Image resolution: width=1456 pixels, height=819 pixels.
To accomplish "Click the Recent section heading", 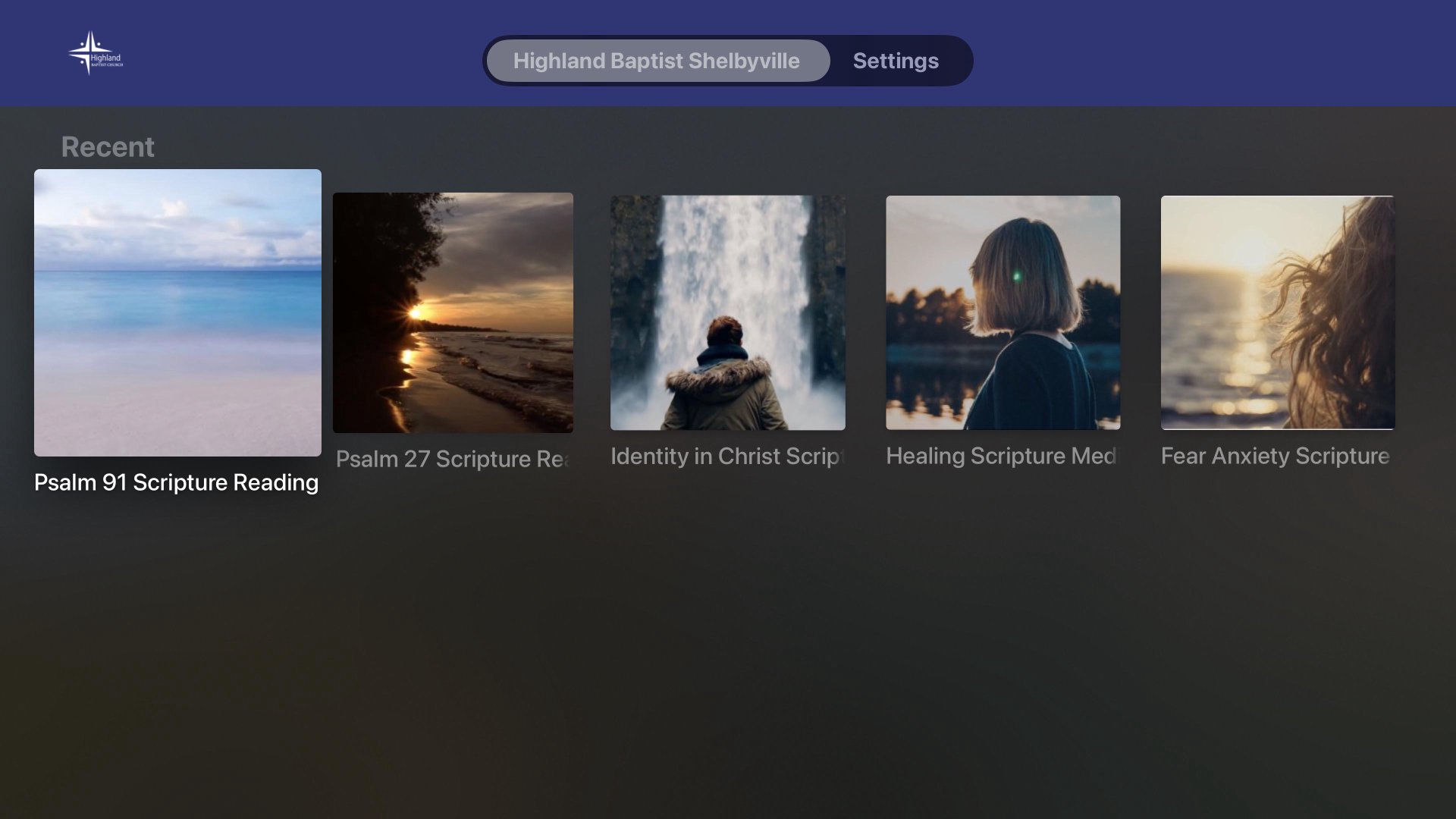I will point(108,146).
